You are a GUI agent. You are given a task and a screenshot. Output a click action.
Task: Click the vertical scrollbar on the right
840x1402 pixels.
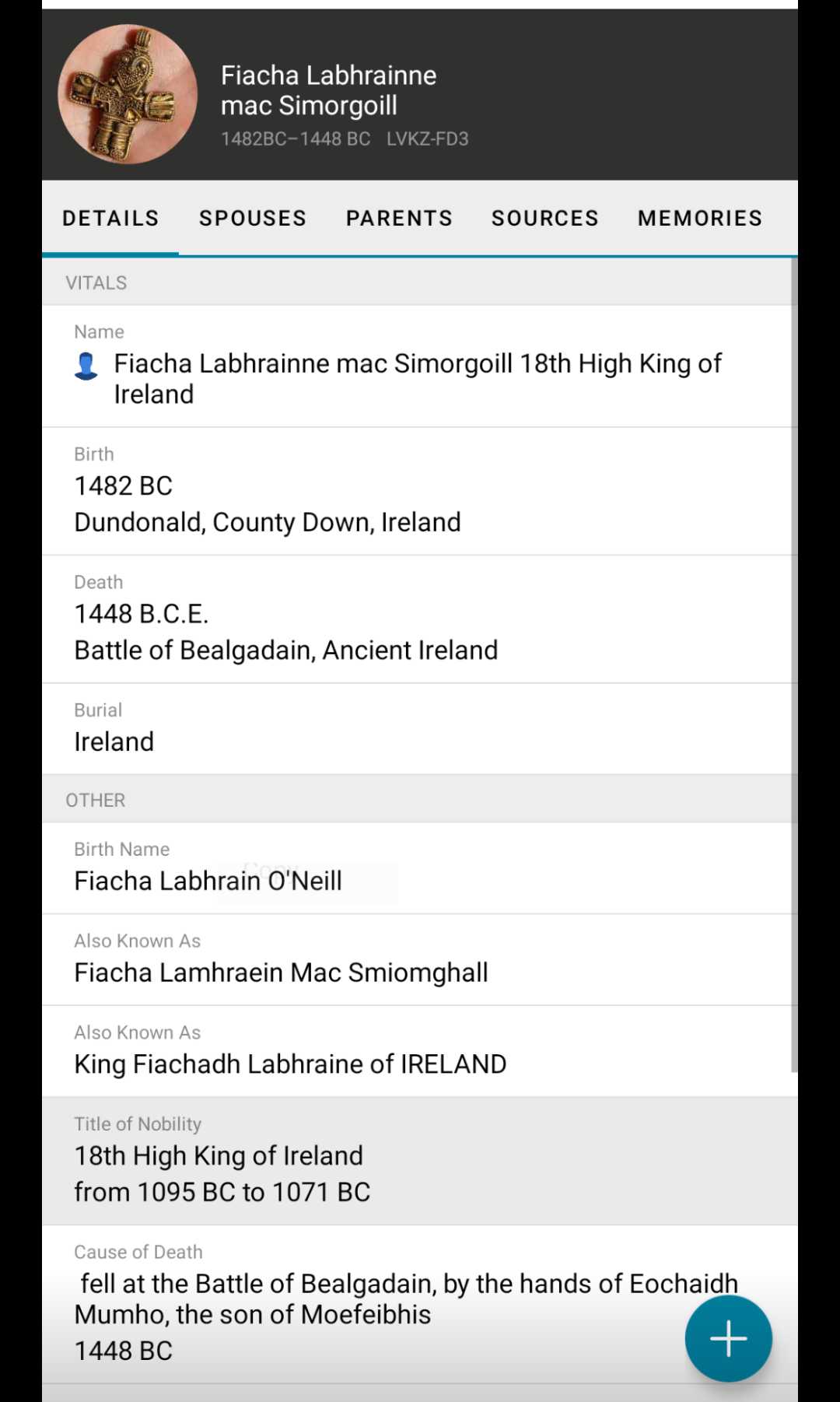coord(793,661)
